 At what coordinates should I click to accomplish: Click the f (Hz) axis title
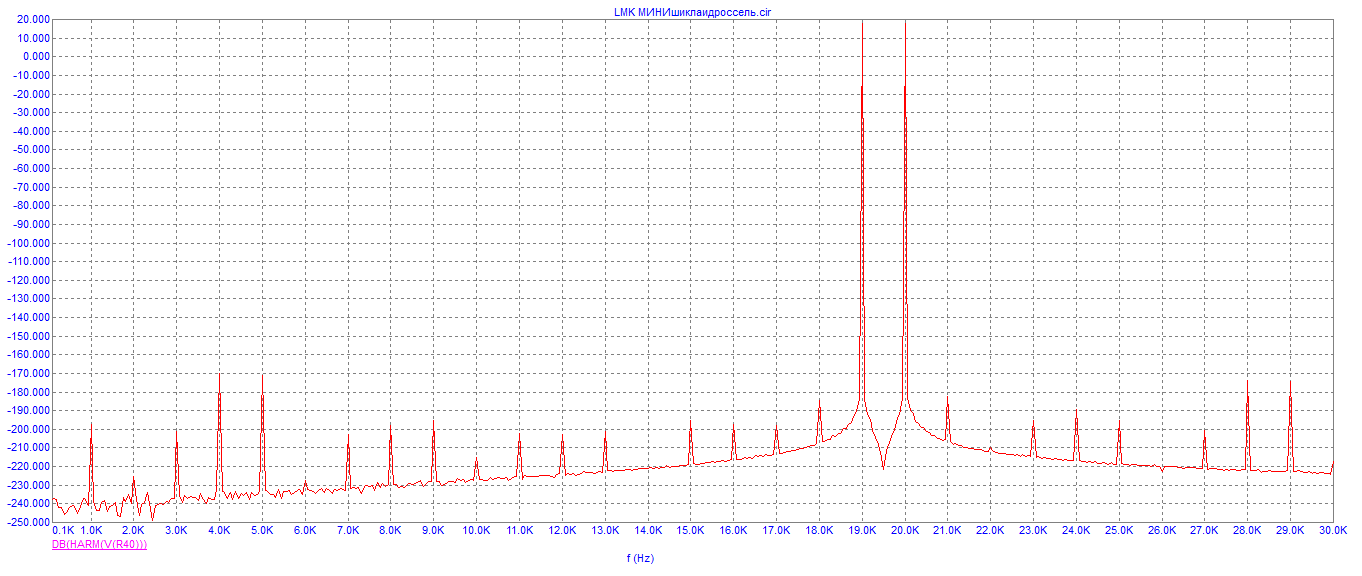640,558
